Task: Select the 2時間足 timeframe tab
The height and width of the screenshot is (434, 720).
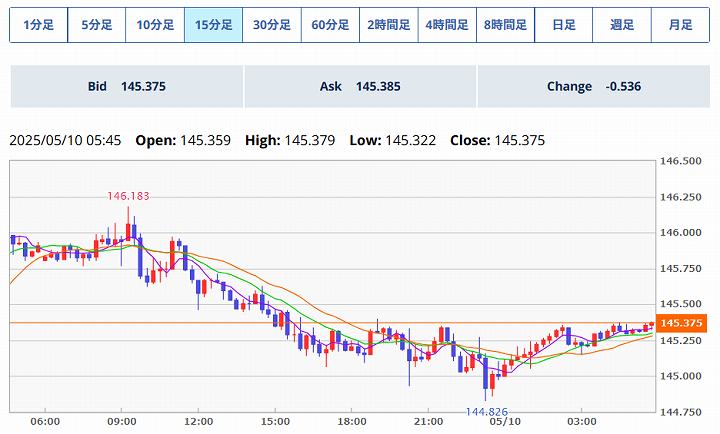Action: 389,25
